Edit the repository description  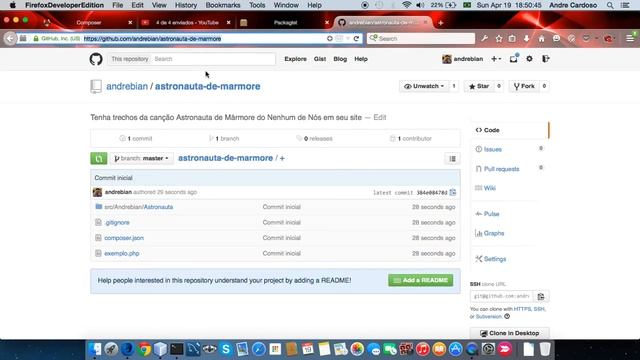point(380,118)
